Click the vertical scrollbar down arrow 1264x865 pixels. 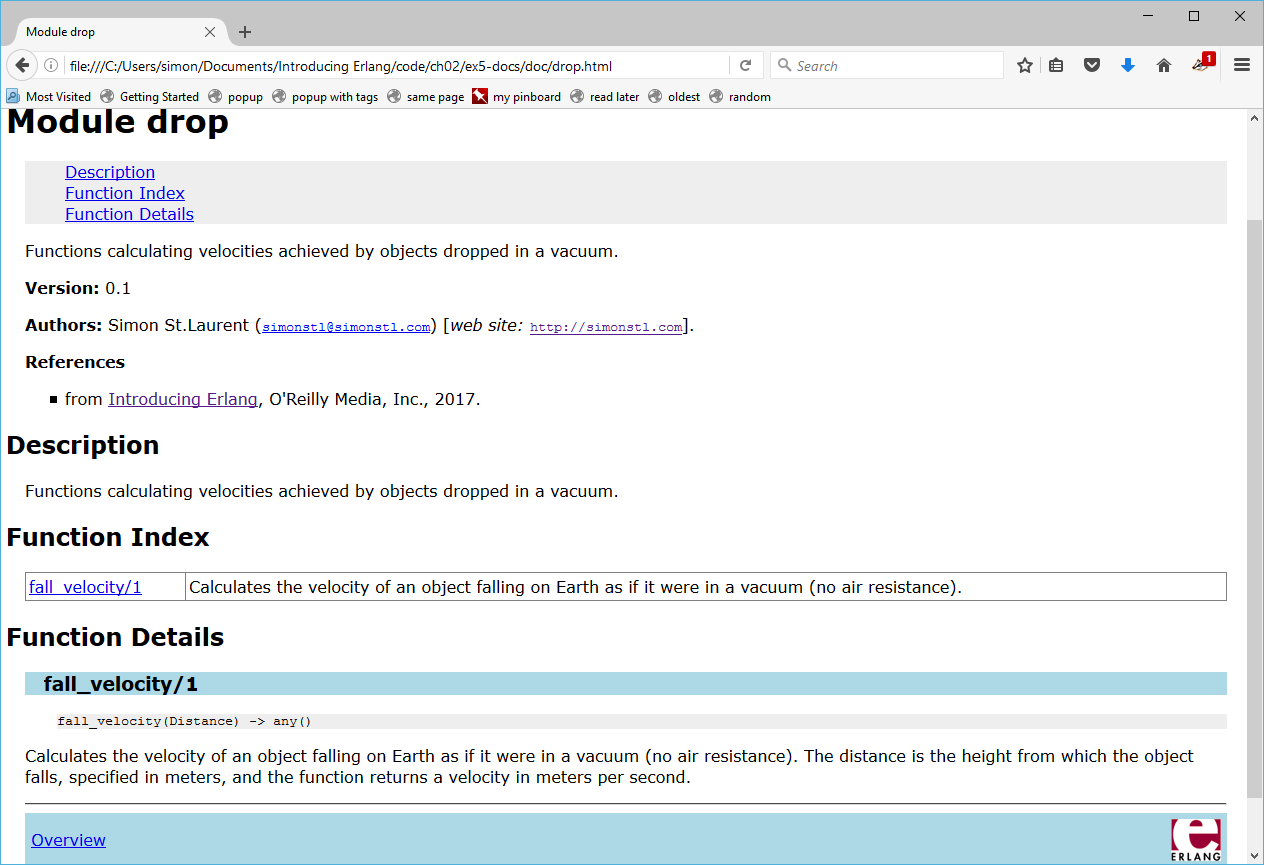1255,855
